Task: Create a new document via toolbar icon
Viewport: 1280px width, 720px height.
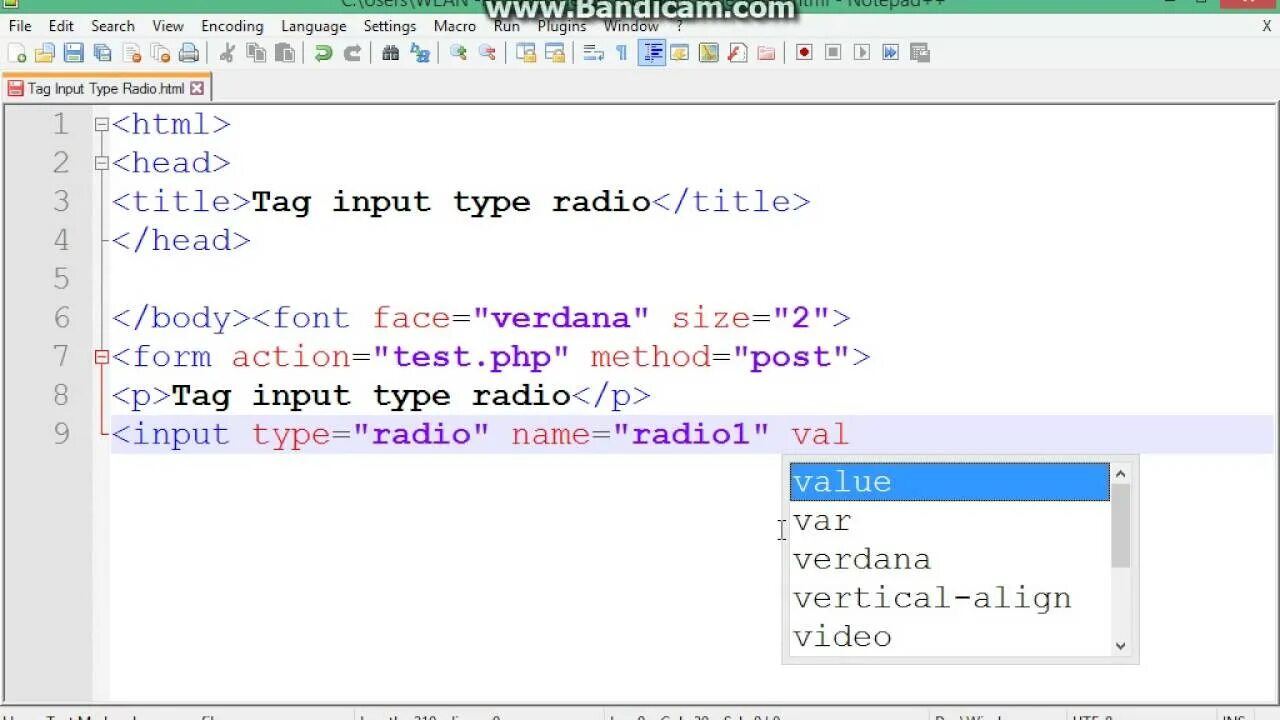Action: [17, 53]
